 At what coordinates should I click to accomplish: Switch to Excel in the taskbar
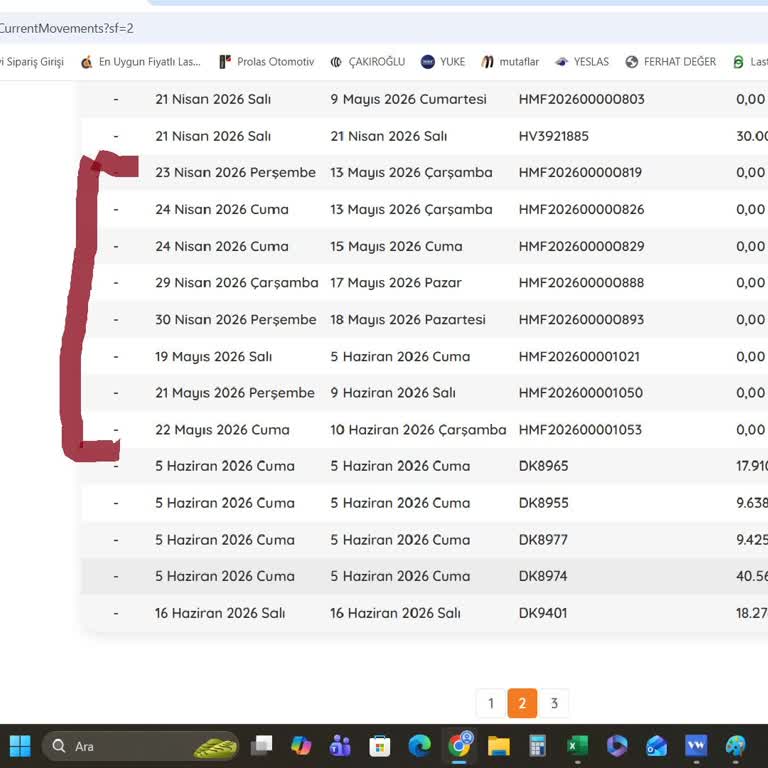click(x=577, y=746)
